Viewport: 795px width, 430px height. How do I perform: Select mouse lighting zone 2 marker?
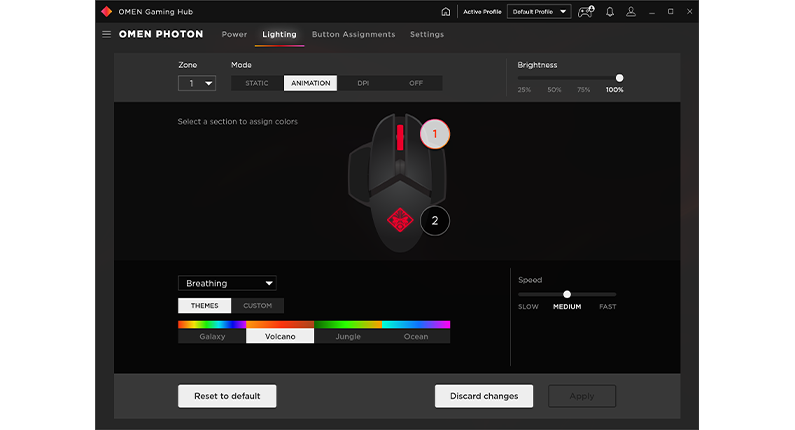point(435,221)
